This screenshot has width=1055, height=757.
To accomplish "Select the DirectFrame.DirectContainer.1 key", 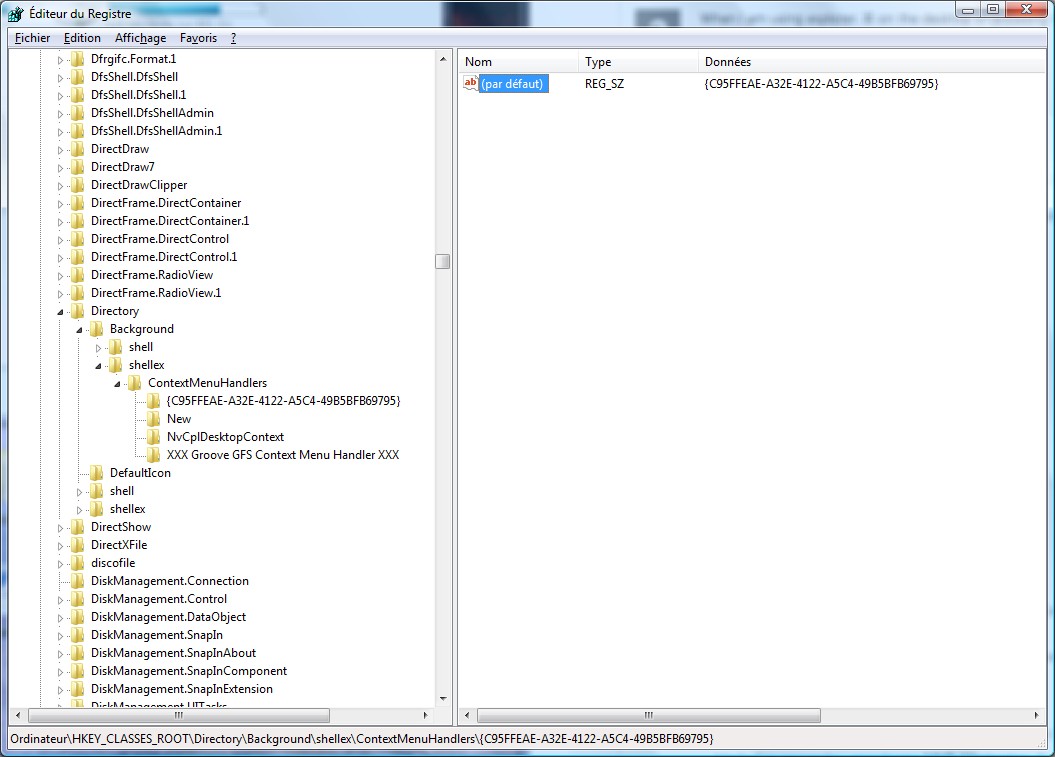I will [170, 221].
